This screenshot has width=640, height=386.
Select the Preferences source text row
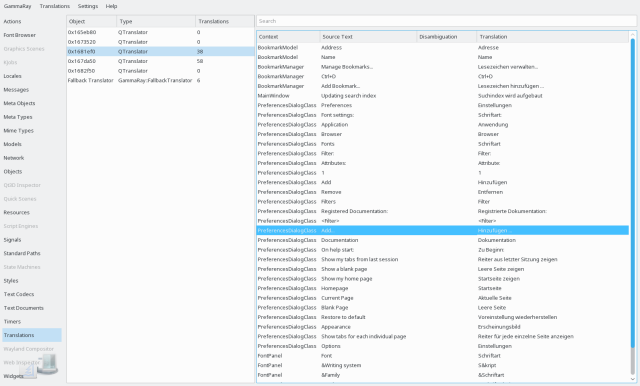(443, 105)
